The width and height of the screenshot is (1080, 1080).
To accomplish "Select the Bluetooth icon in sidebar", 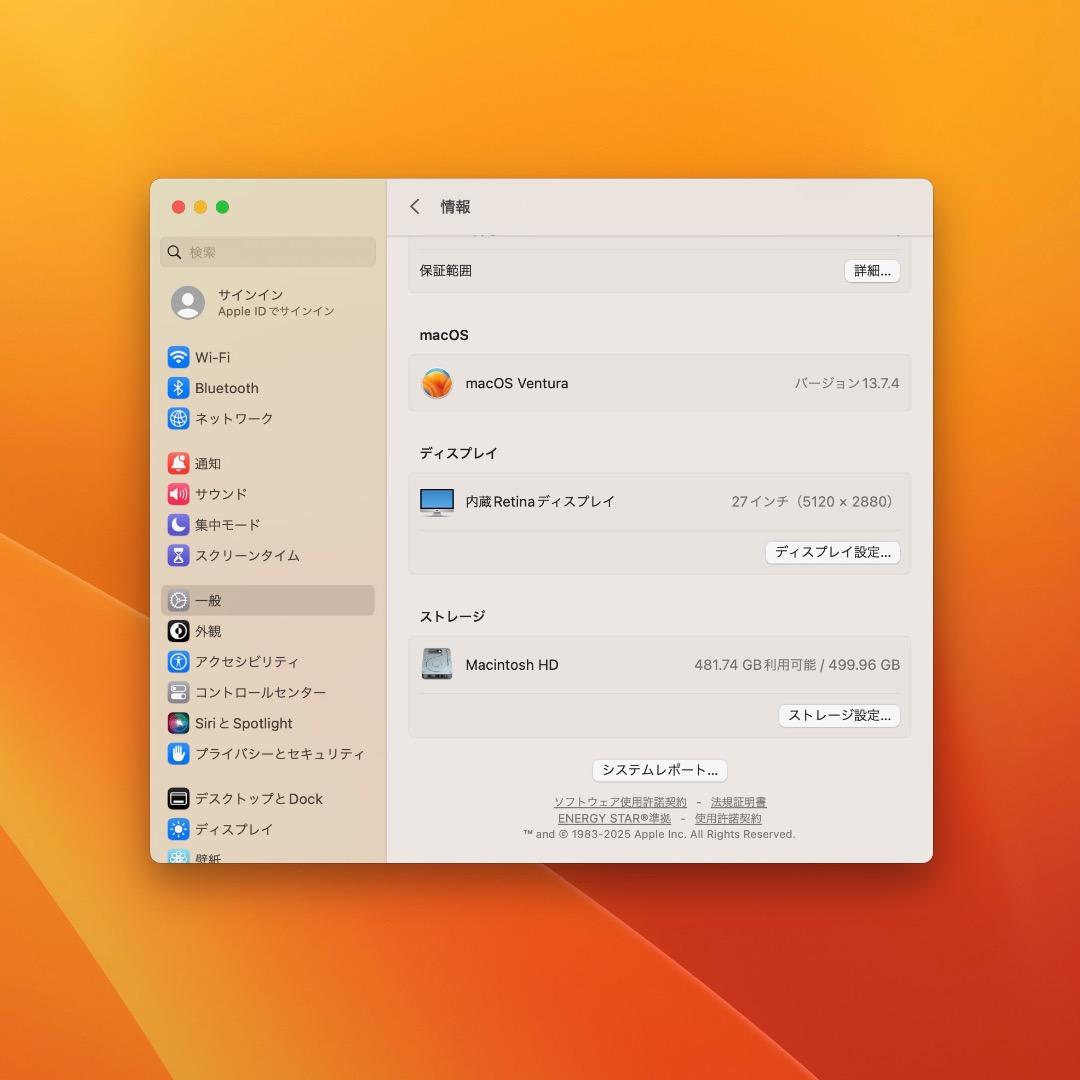I will (x=178, y=388).
